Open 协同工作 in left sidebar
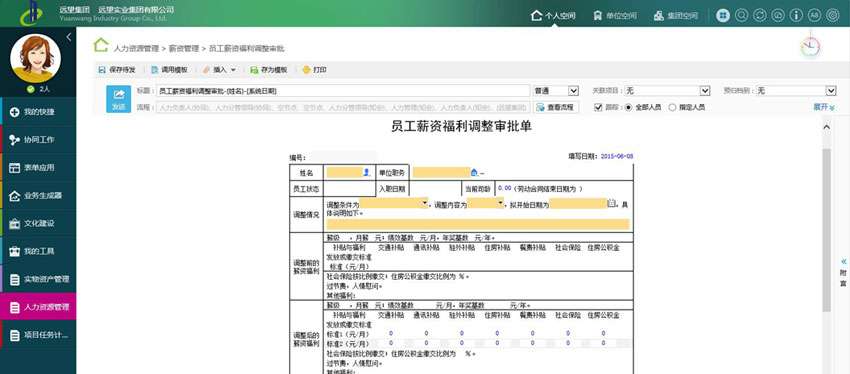This screenshot has width=850, height=374. 38,140
